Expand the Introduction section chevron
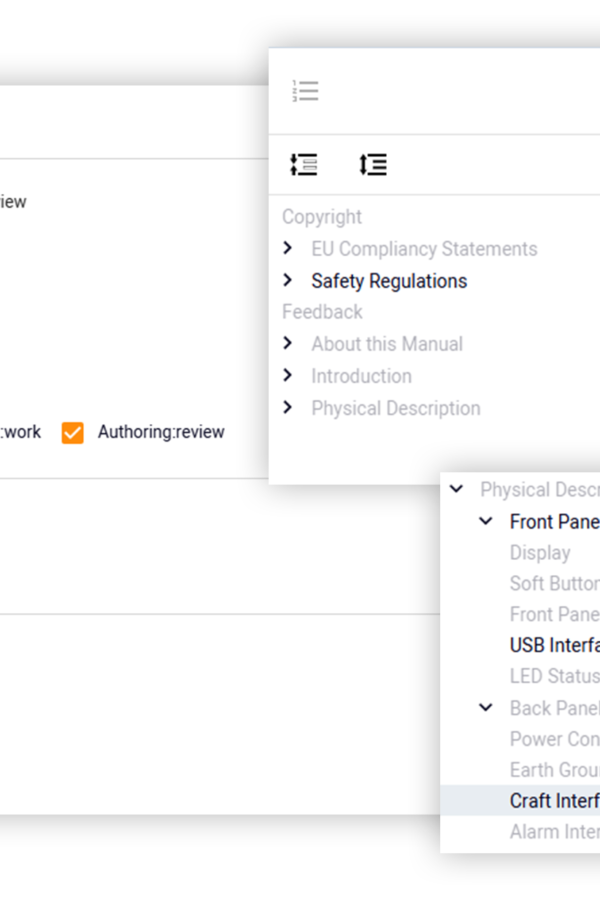Screen dimensions: 600x900 click(288, 375)
